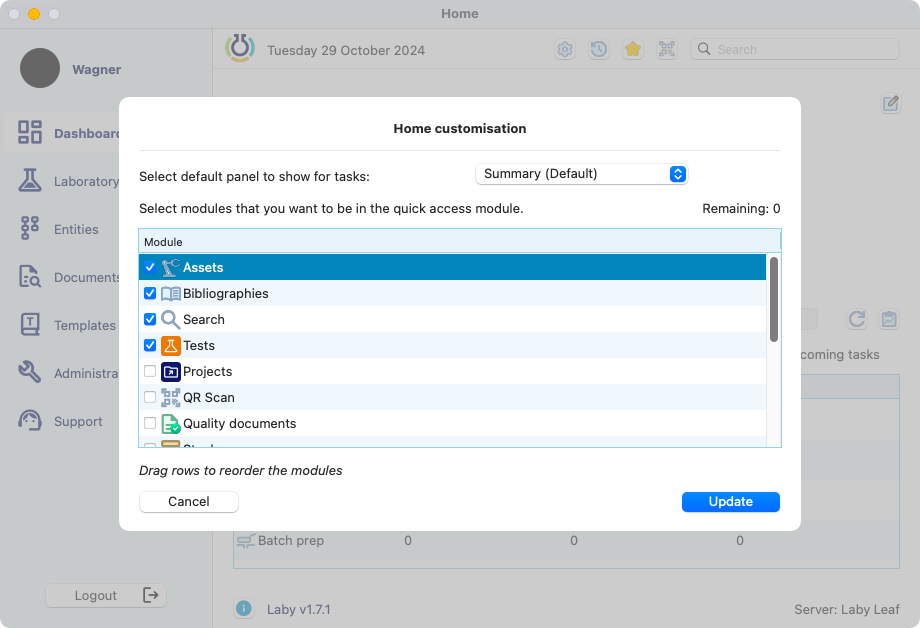Click the Logout button
This screenshot has width=920, height=628.
pos(106,595)
